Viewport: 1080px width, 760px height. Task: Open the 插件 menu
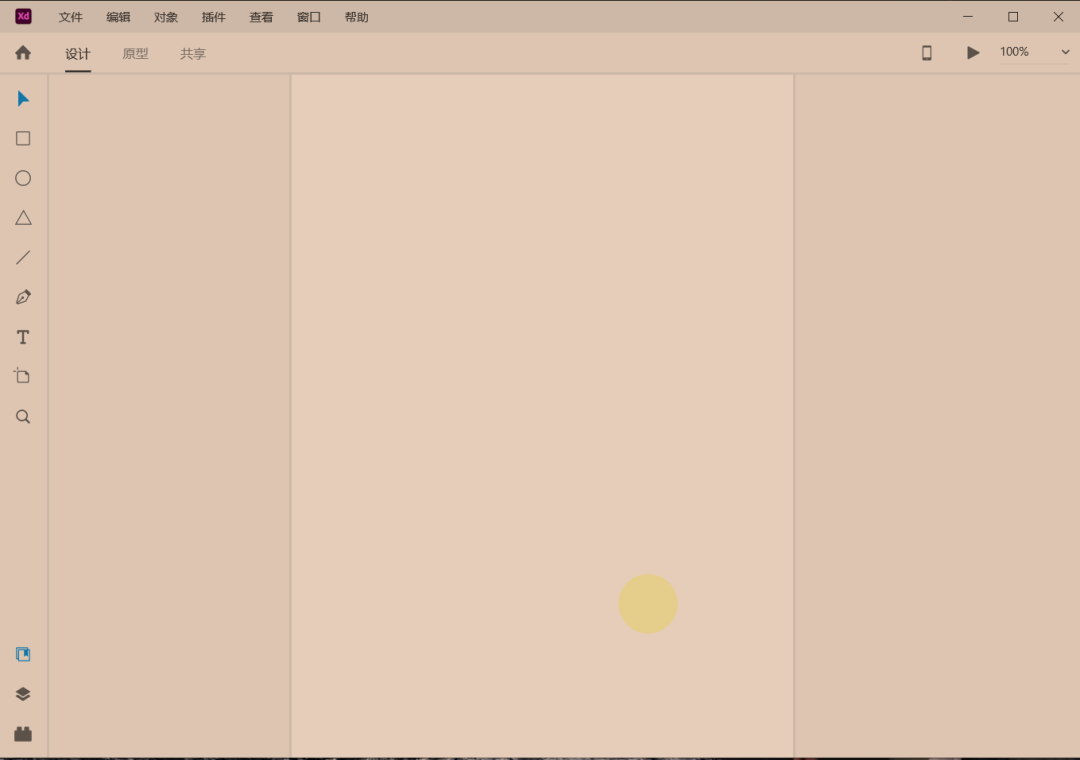coord(214,17)
